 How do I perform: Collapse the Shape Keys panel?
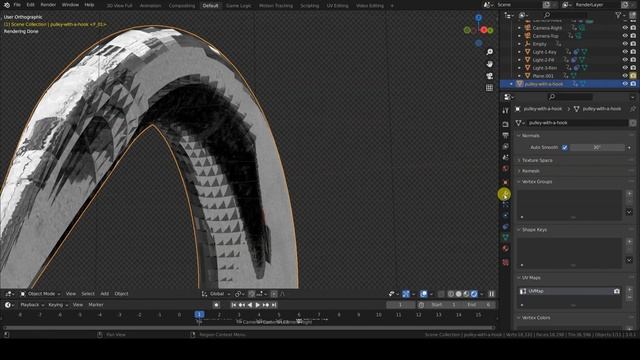[x=534, y=230]
